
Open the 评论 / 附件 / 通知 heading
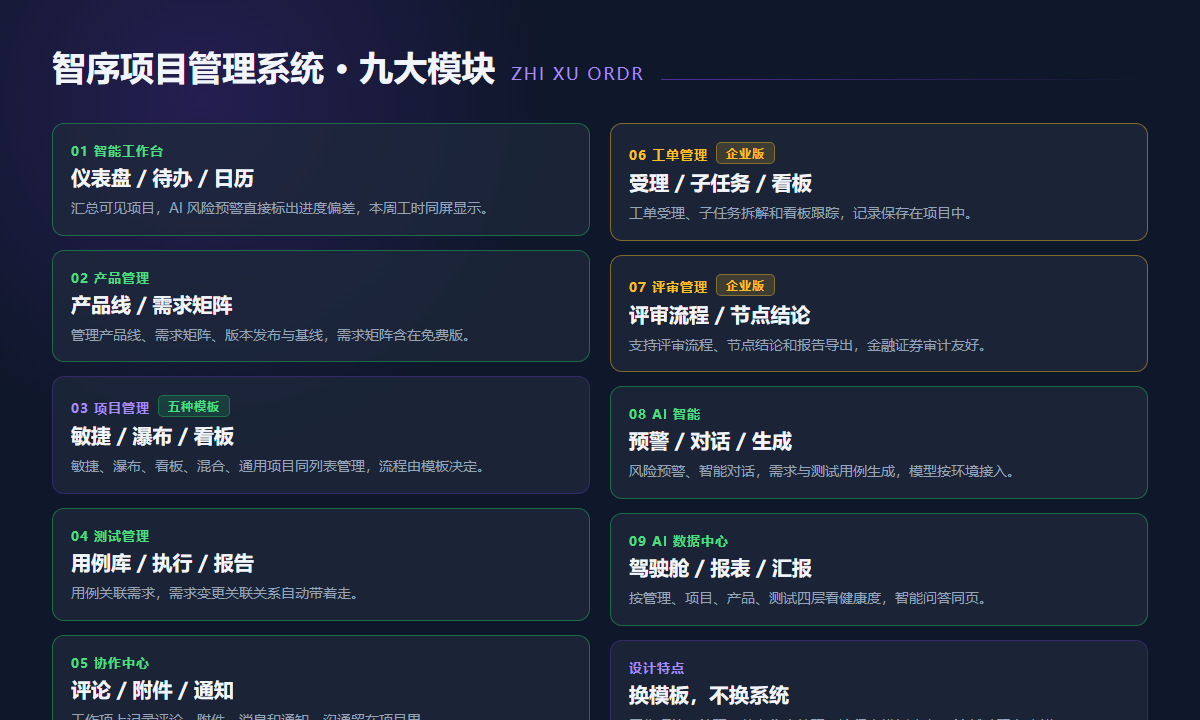pyautogui.click(x=152, y=690)
